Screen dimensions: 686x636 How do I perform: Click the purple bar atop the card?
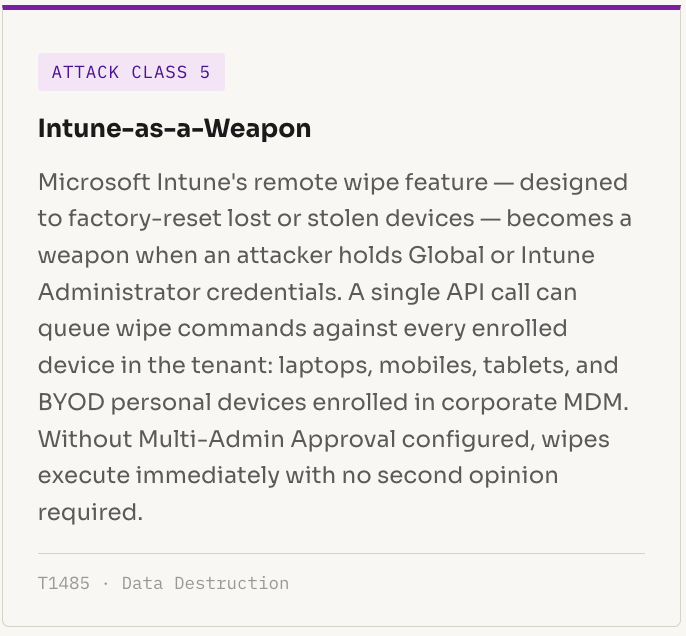343,6
